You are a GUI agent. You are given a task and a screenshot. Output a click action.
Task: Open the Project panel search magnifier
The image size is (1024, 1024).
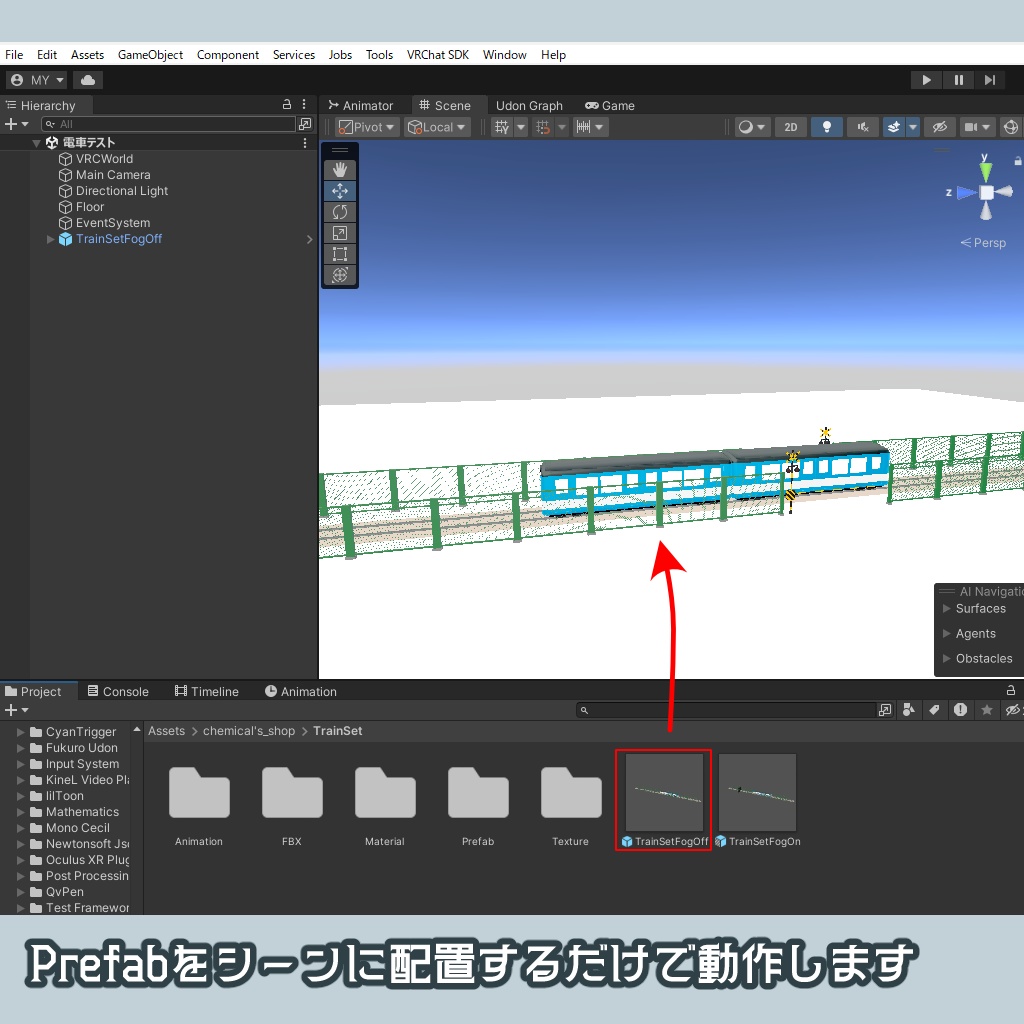584,710
